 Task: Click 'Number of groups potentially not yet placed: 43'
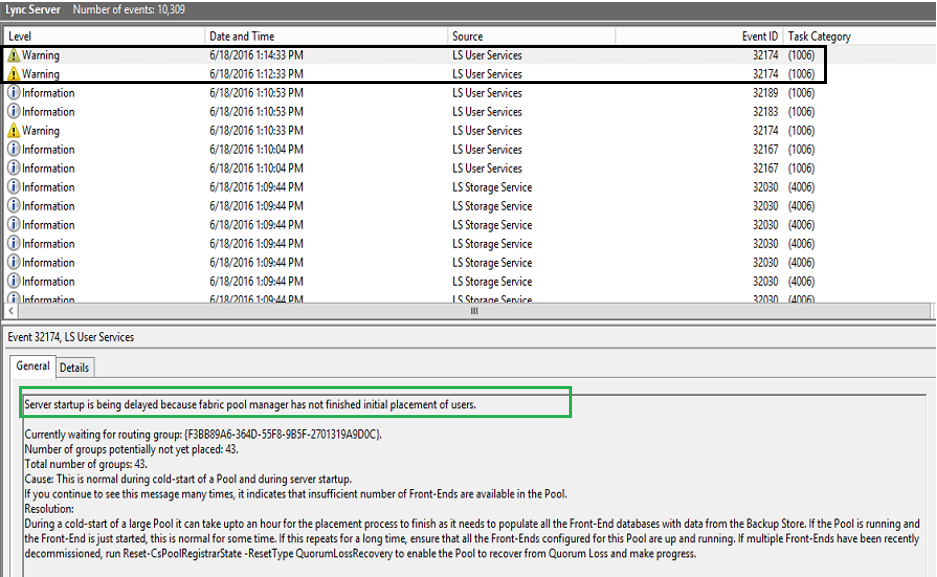tap(131, 449)
